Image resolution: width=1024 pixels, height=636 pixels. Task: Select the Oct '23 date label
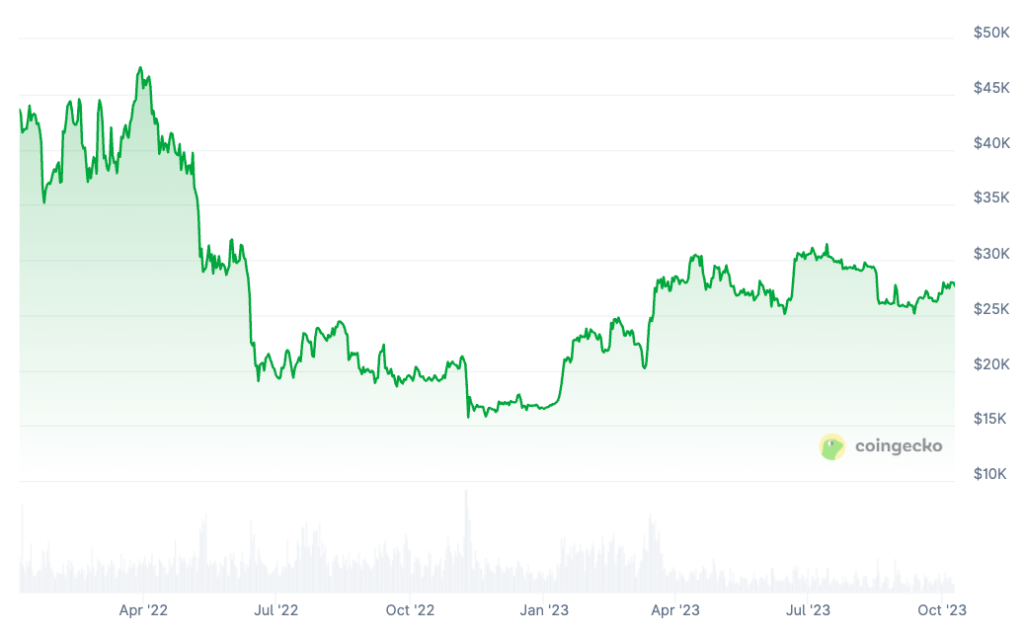(x=941, y=609)
